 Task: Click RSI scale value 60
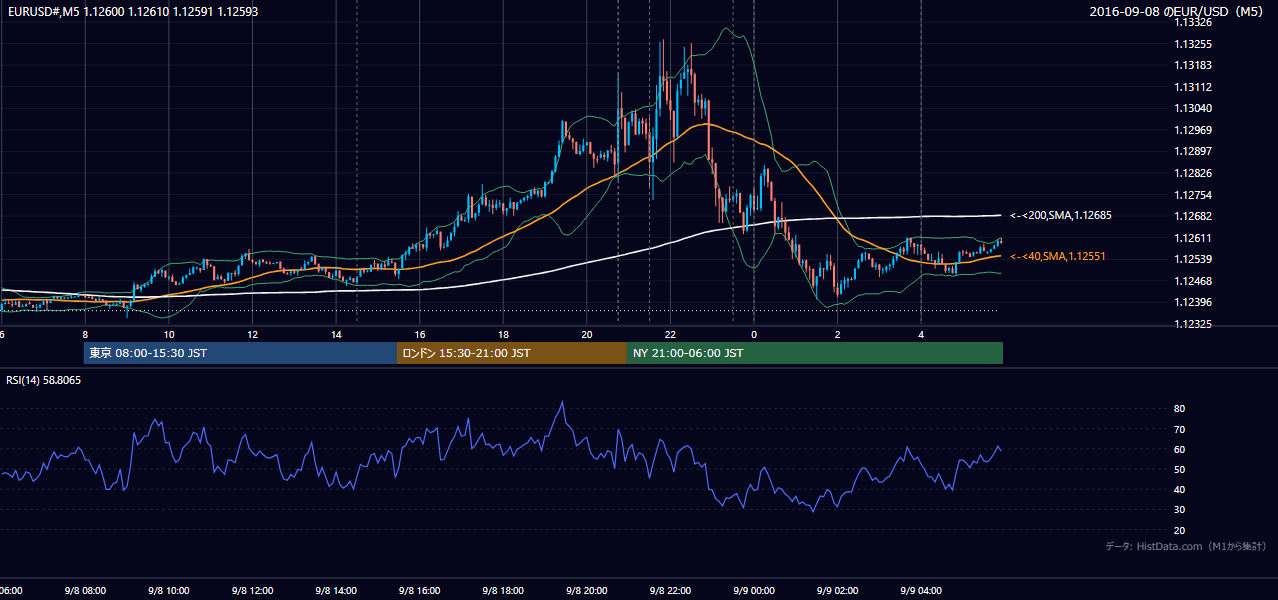tap(1180, 449)
